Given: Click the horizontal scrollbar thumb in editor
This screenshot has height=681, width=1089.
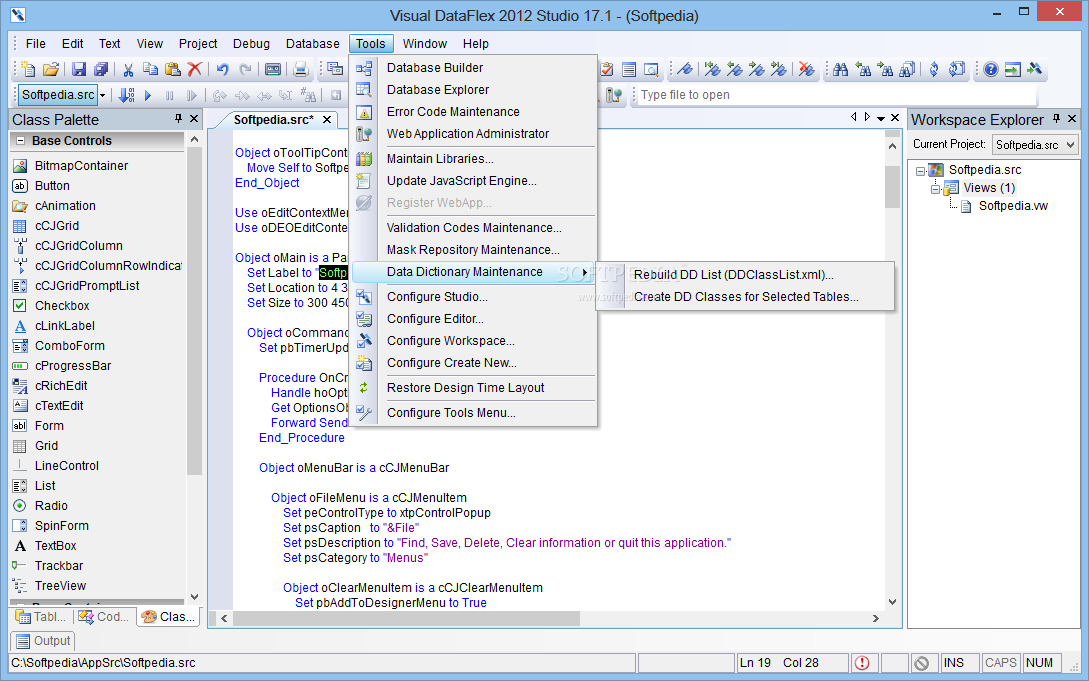Looking at the screenshot, I should click(406, 618).
